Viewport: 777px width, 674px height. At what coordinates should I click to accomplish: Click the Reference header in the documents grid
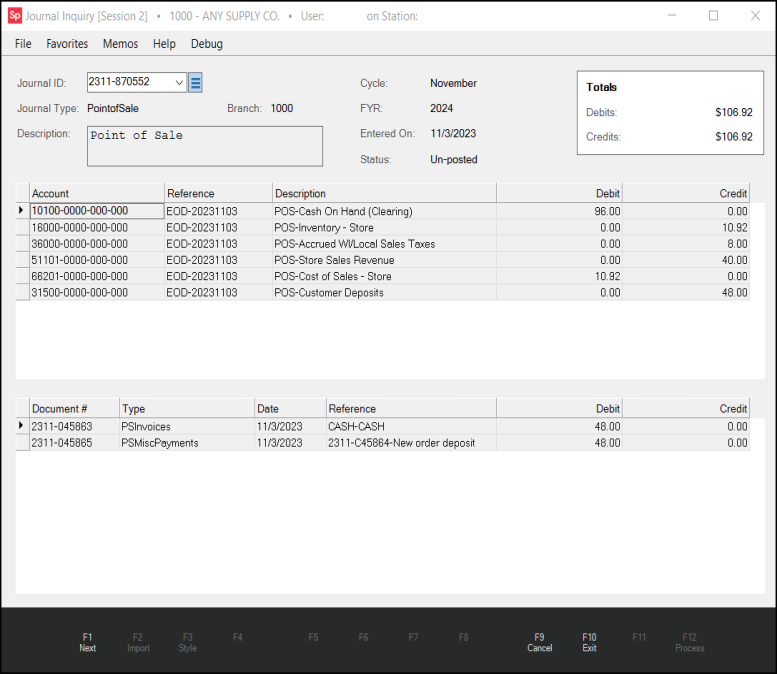coord(411,408)
